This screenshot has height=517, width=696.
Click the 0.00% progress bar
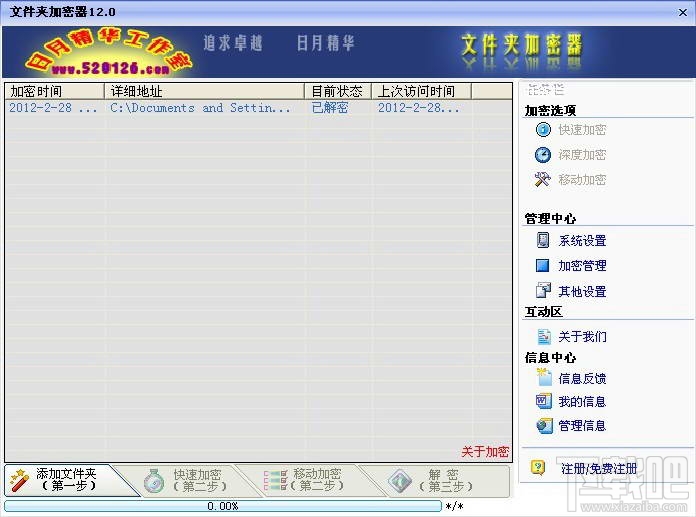pos(223,506)
